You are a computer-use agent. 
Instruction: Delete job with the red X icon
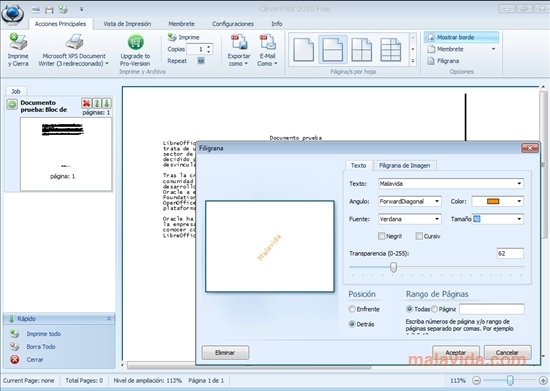click(86, 103)
